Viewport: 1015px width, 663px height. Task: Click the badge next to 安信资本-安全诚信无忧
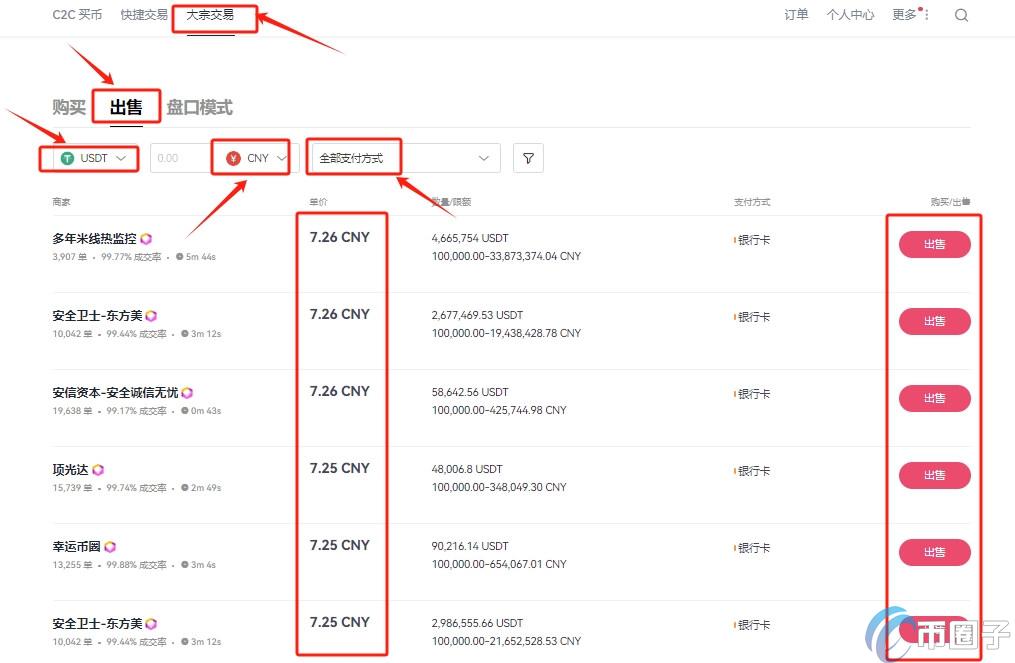point(187,393)
